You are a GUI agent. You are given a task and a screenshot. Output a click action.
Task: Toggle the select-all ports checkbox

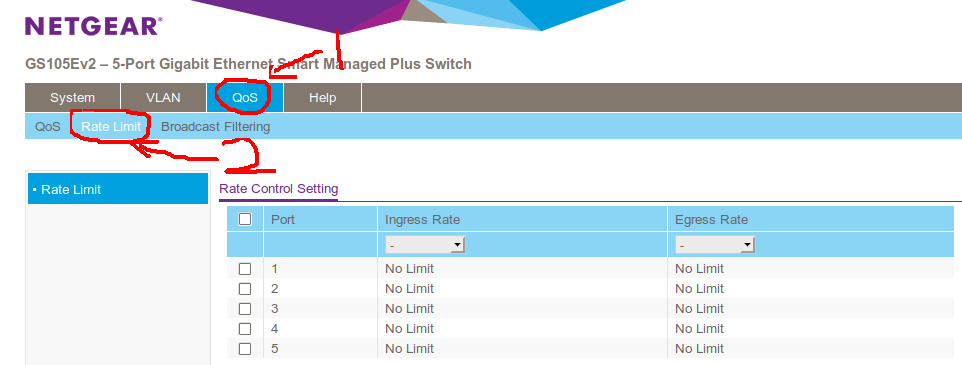(245, 219)
